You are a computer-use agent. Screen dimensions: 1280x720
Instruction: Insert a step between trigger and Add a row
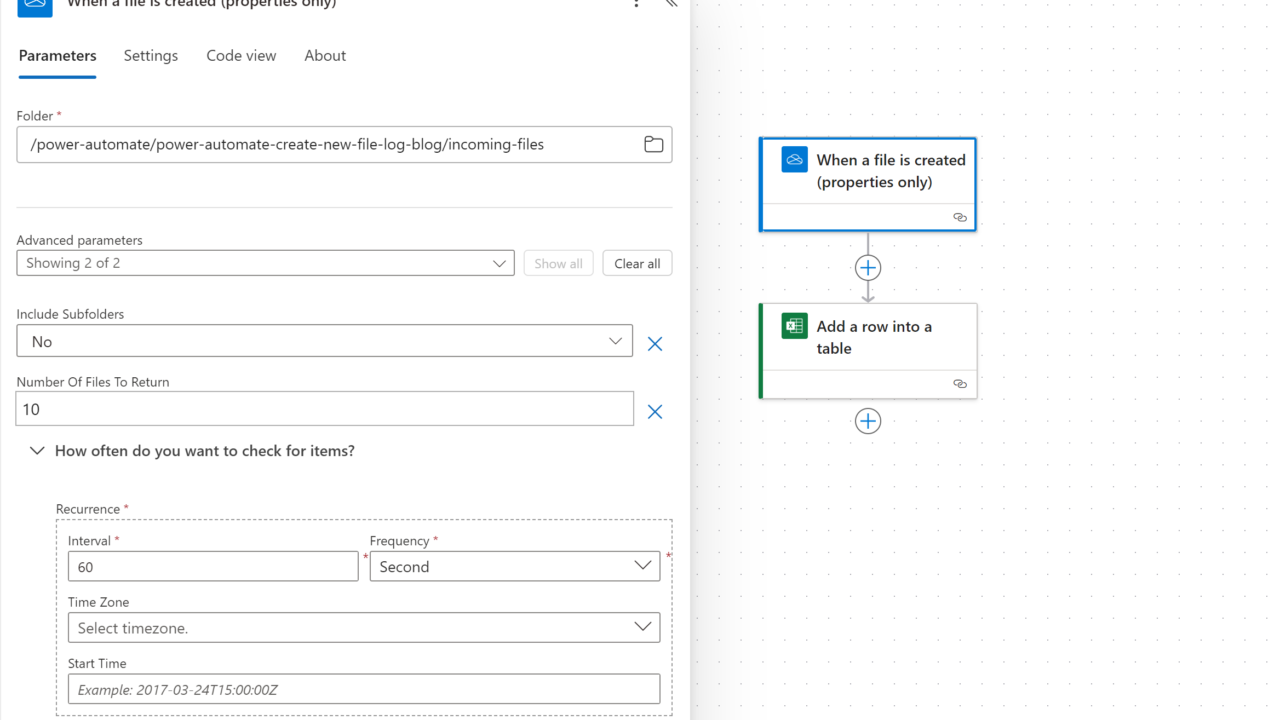(868, 268)
